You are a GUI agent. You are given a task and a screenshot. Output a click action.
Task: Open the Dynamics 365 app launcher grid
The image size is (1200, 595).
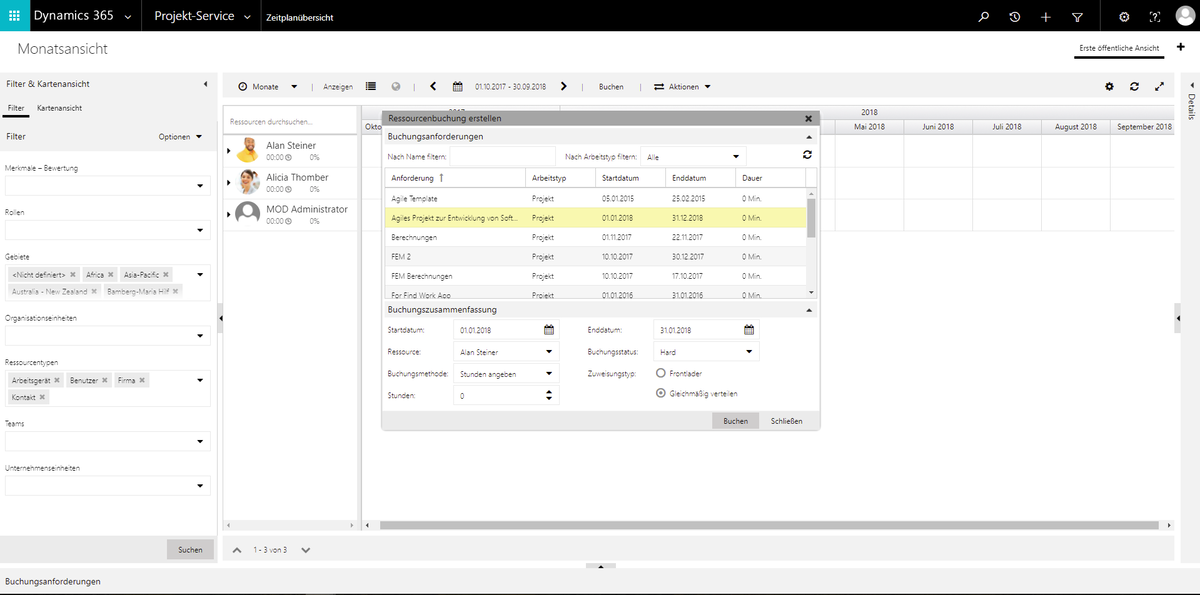(x=14, y=16)
